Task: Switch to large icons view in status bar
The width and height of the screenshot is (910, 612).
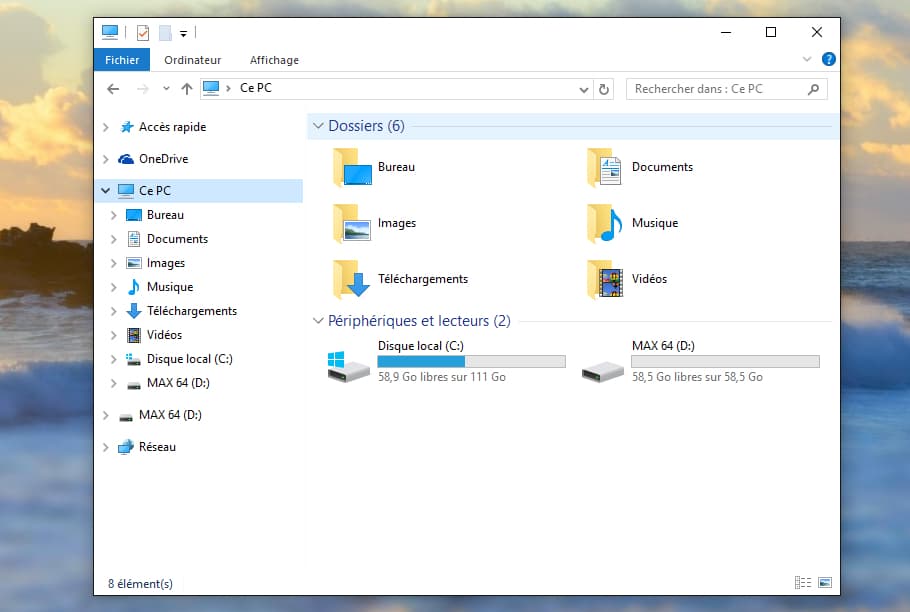Action: click(x=825, y=582)
